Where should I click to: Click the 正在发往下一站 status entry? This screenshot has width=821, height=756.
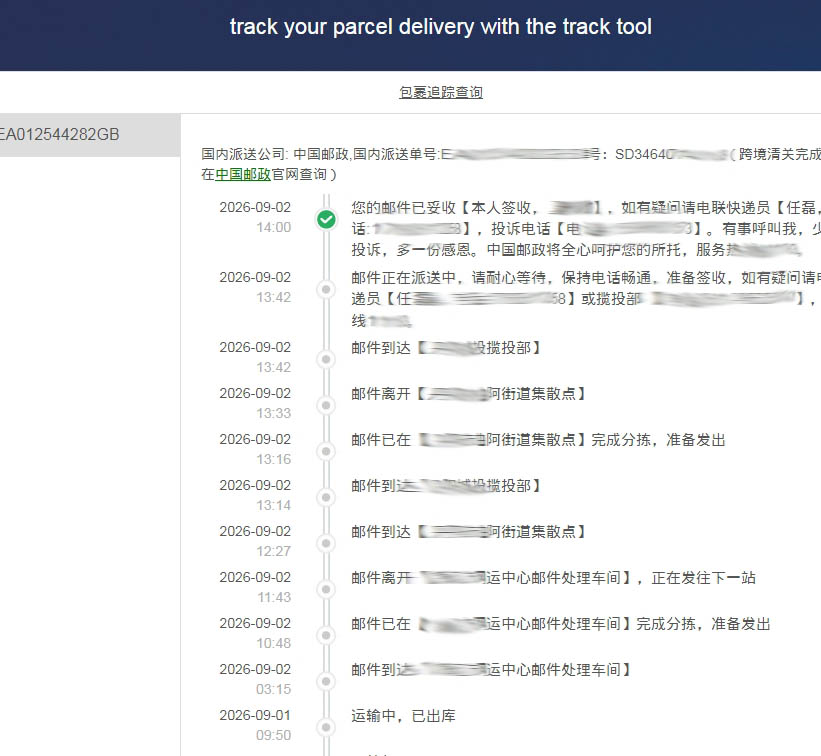pos(703,578)
